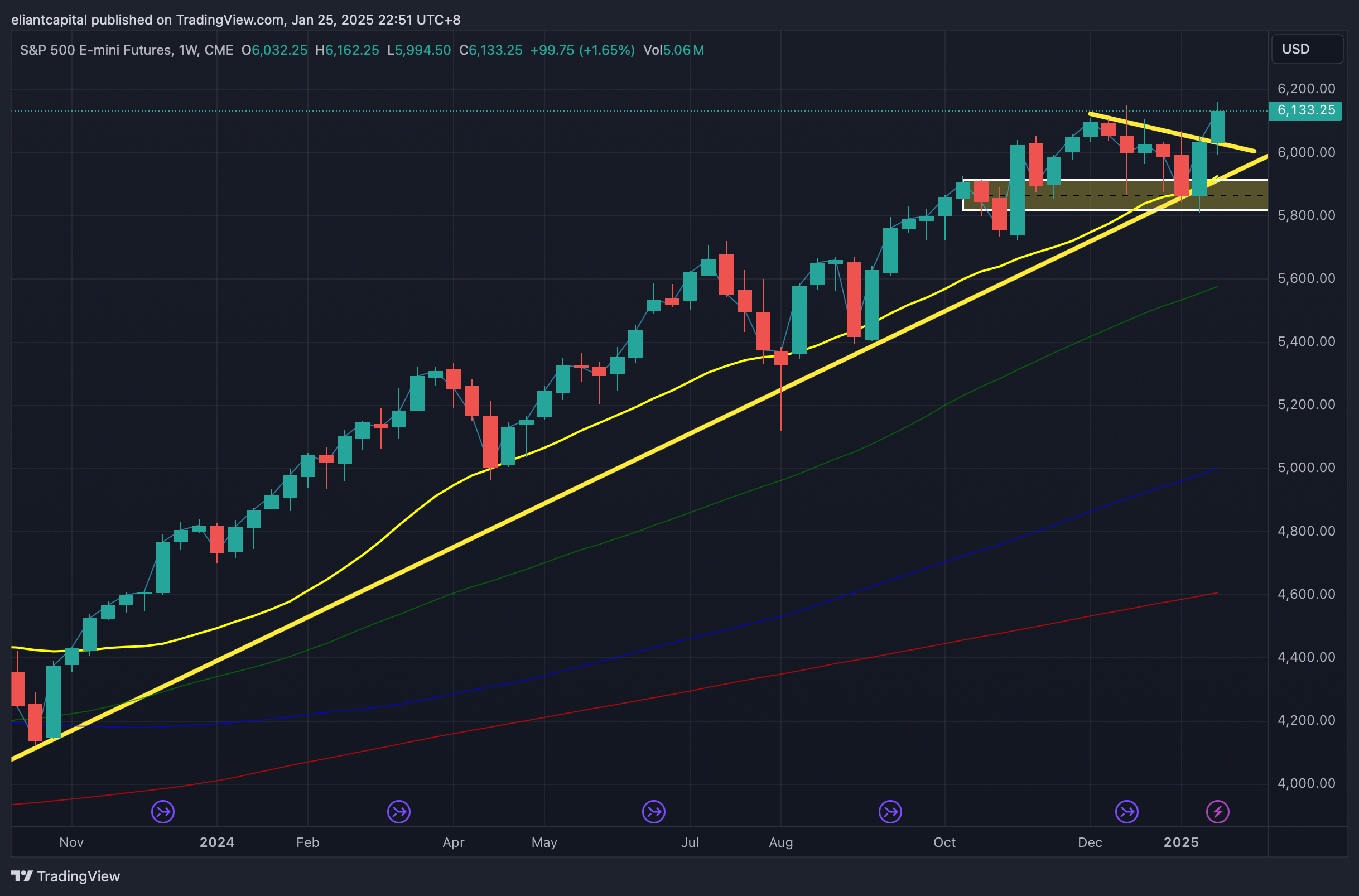Click the Vol 5.06 M volume readout
Viewport: 1359px width, 896px height.
click(x=673, y=50)
